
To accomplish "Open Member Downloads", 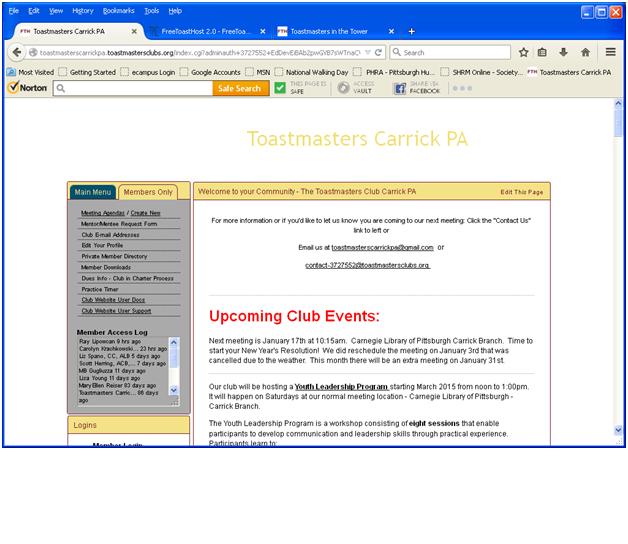I will (x=106, y=267).
